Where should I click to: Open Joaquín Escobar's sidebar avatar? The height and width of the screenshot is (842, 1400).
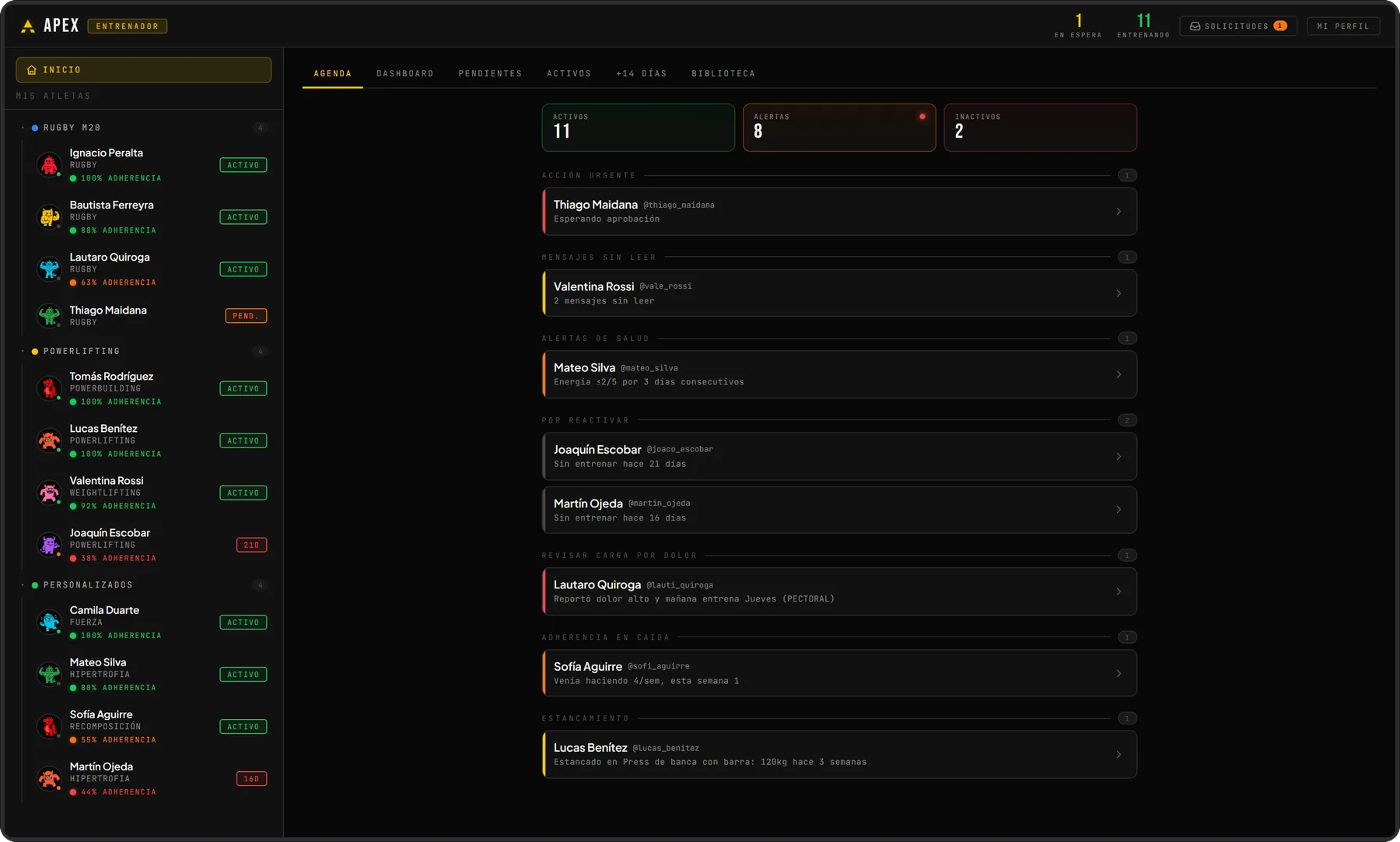coord(49,545)
